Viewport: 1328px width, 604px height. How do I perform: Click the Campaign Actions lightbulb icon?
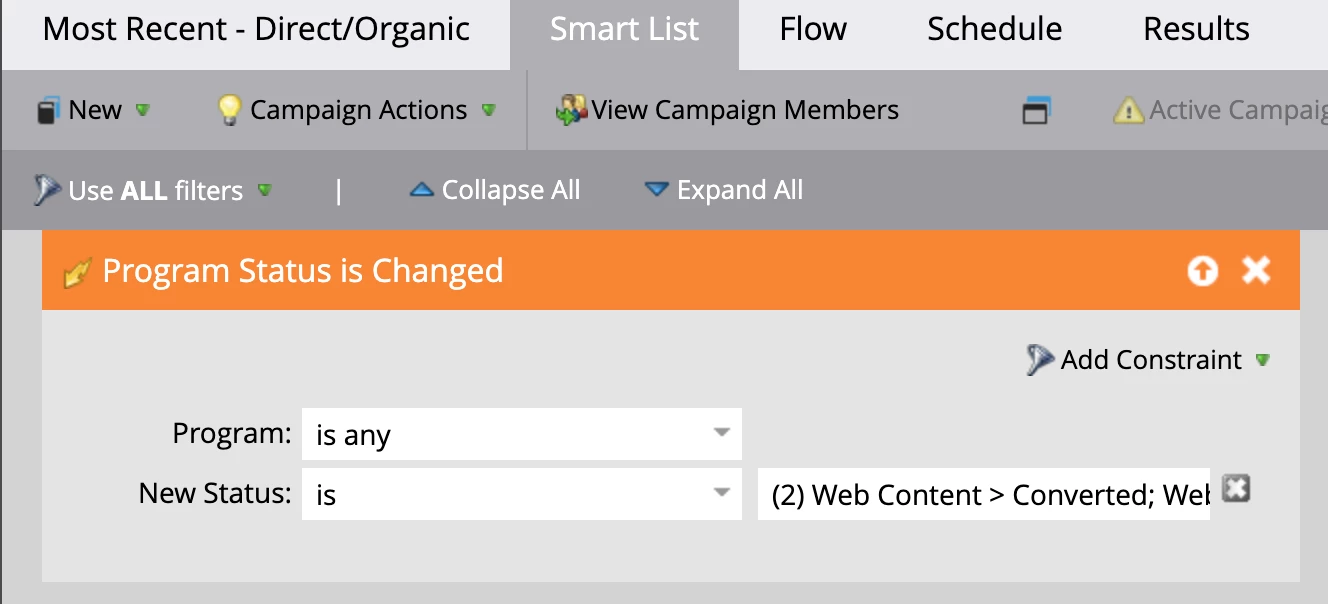pyautogui.click(x=229, y=110)
